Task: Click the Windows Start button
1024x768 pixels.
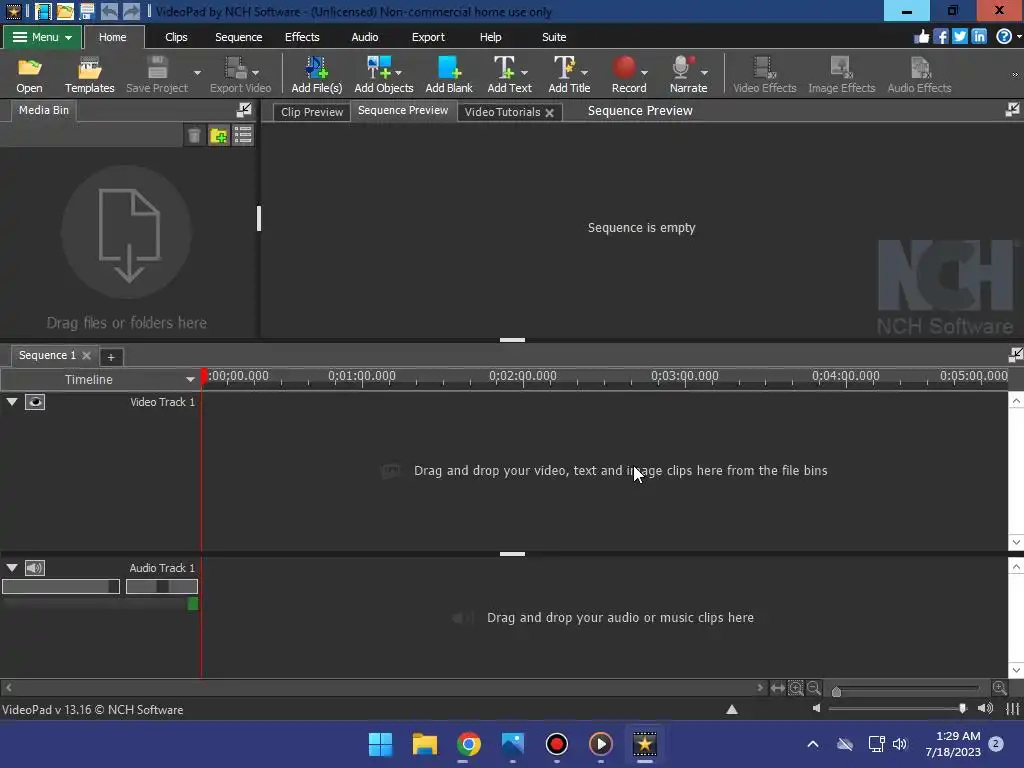Action: click(x=381, y=744)
